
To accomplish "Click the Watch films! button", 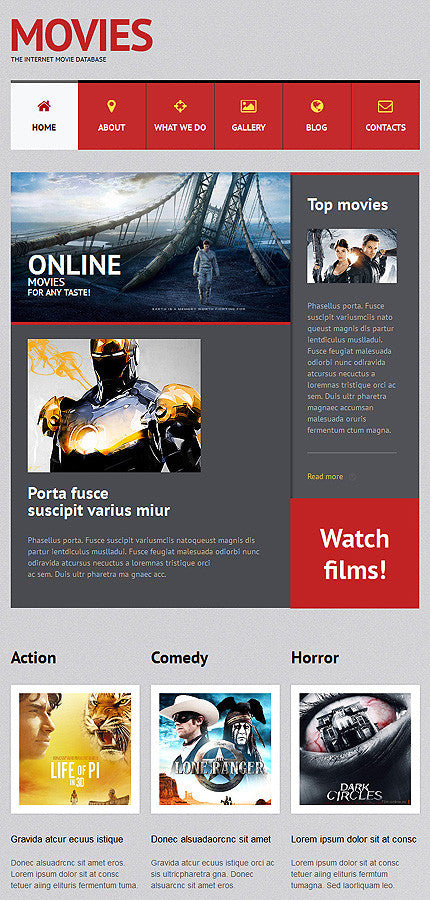I will pyautogui.click(x=355, y=553).
